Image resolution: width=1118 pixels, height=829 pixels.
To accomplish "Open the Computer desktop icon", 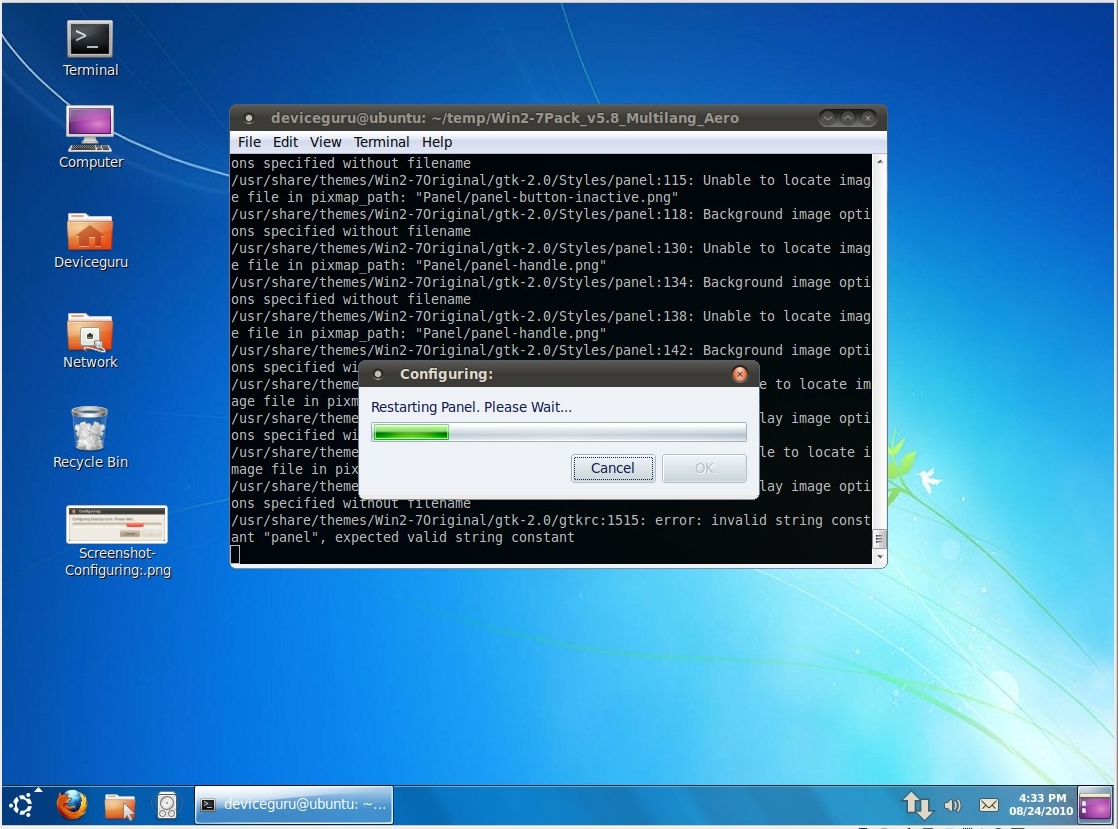I will [x=91, y=138].
